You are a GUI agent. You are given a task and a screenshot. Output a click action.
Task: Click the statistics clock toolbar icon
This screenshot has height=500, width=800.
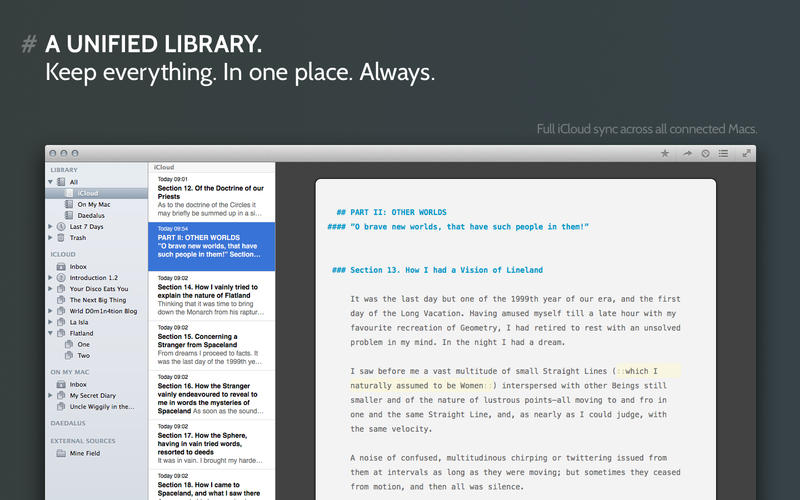pyautogui.click(x=705, y=153)
